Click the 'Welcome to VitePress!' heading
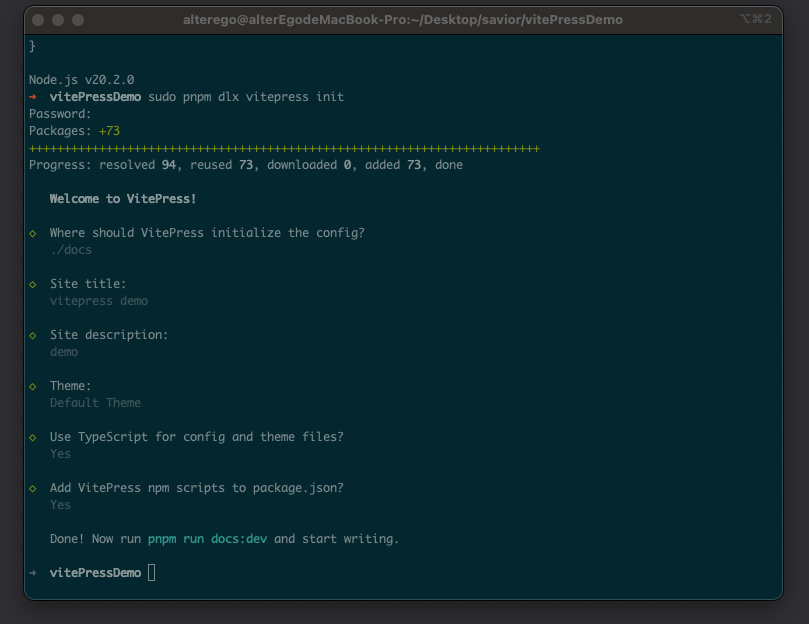The height and width of the screenshot is (624, 809). click(123, 199)
